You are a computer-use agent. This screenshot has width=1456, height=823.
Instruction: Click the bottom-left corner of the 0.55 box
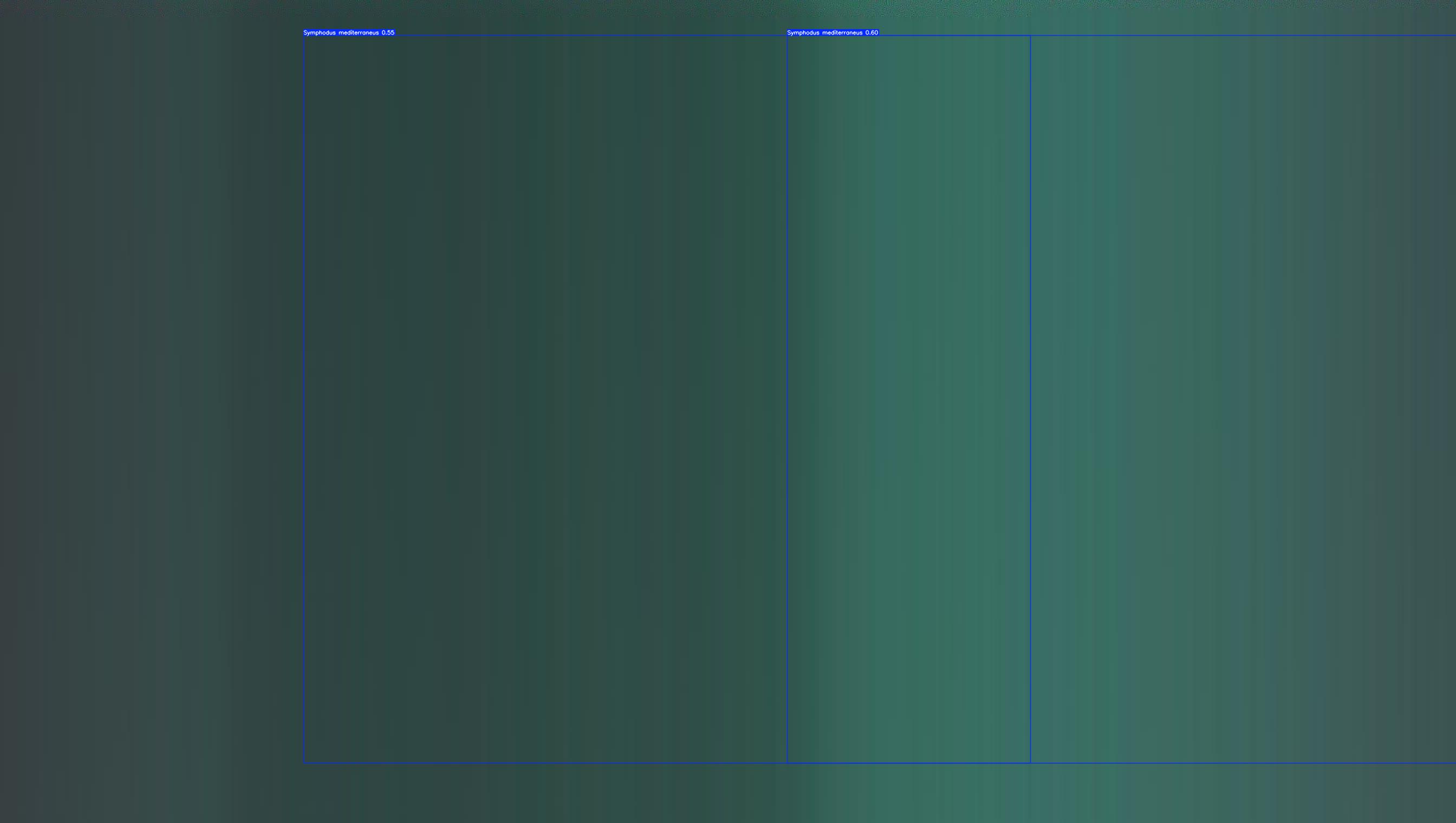point(304,763)
